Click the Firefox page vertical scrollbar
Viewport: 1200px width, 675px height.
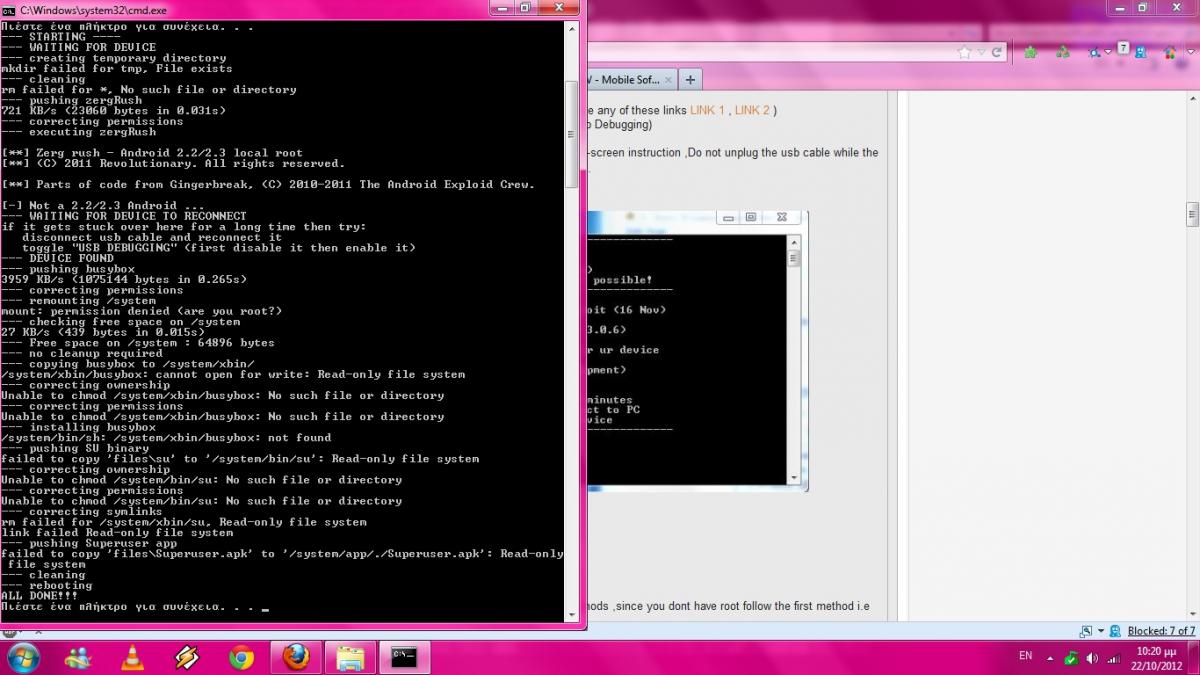coord(1192,214)
